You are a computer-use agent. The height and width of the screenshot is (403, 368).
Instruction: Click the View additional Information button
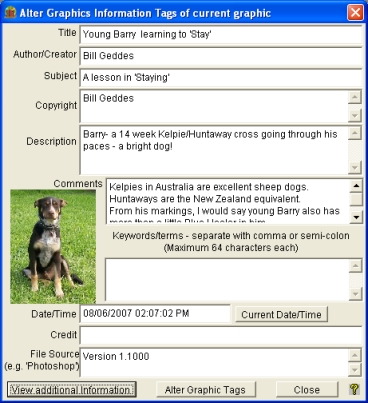tap(72, 389)
